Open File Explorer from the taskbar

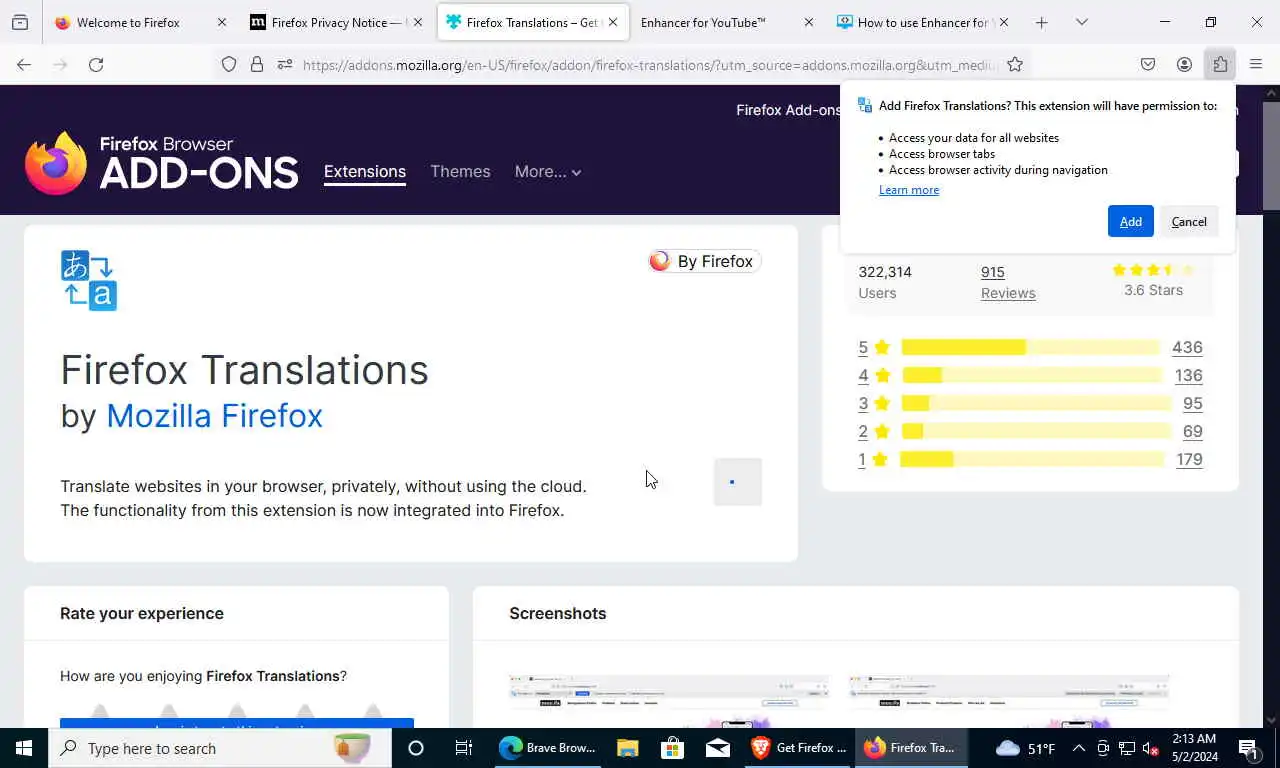pyautogui.click(x=627, y=748)
